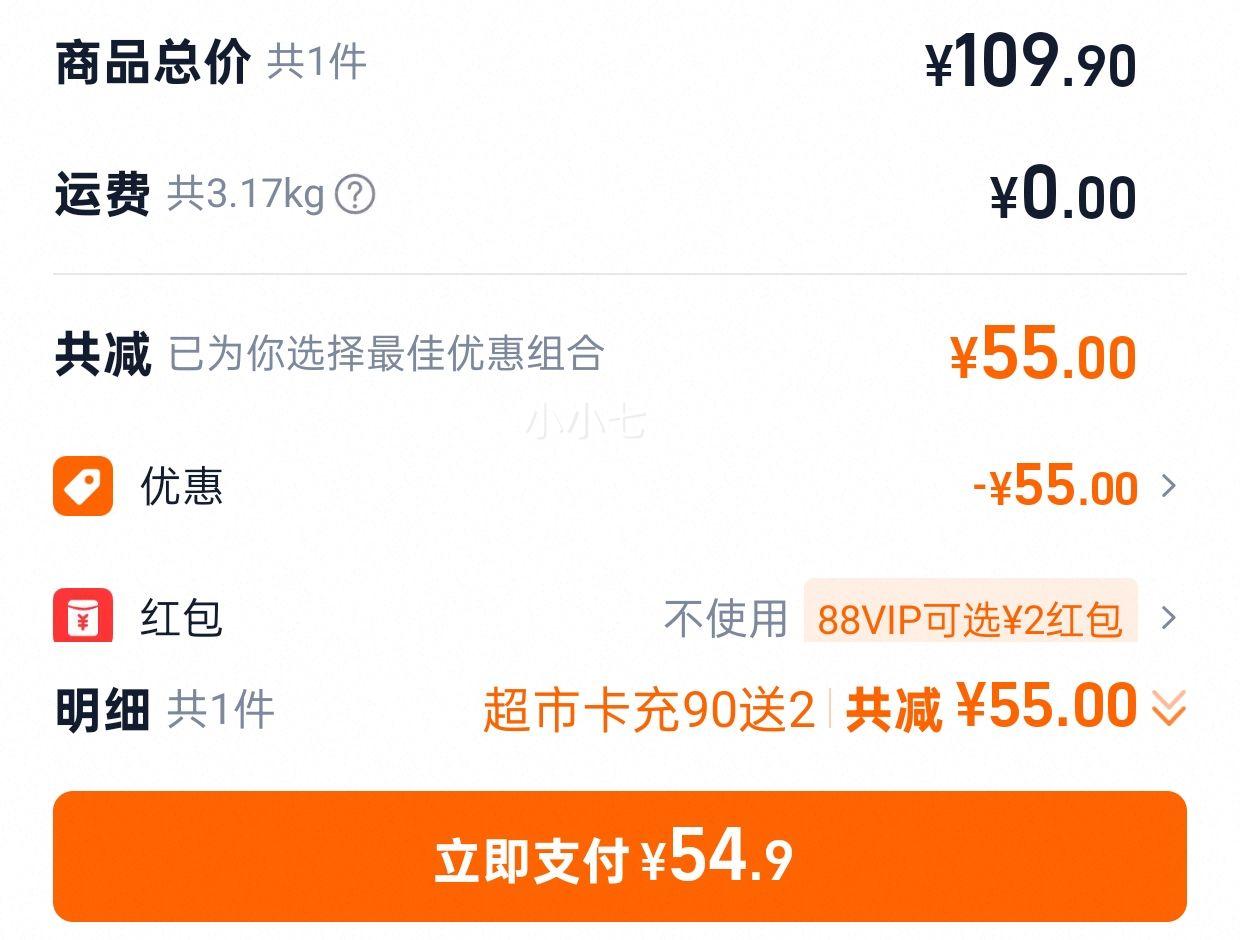
Task: Open the 超市卡充90送2 promotion link
Action: click(649, 710)
